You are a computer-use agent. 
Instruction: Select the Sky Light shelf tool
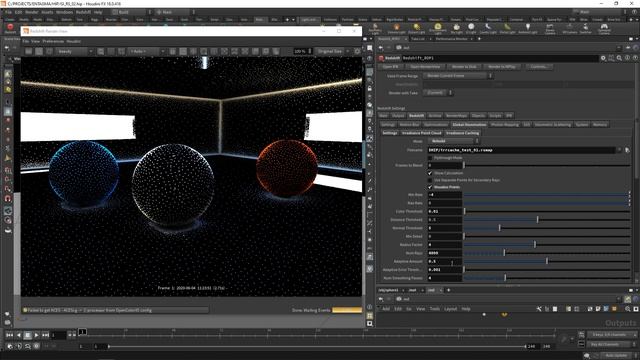pos(456,28)
